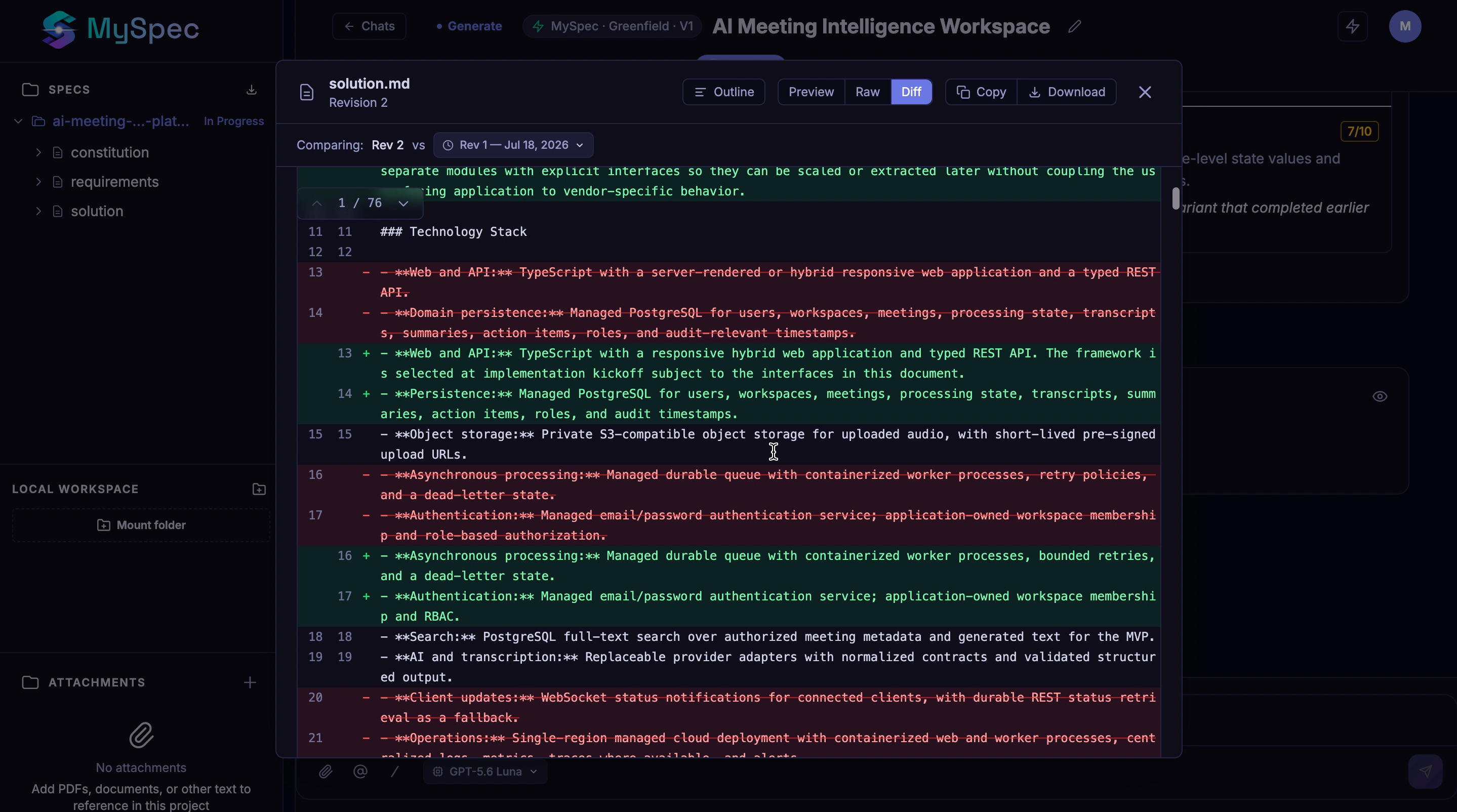Switch to Preview view mode

(x=811, y=92)
